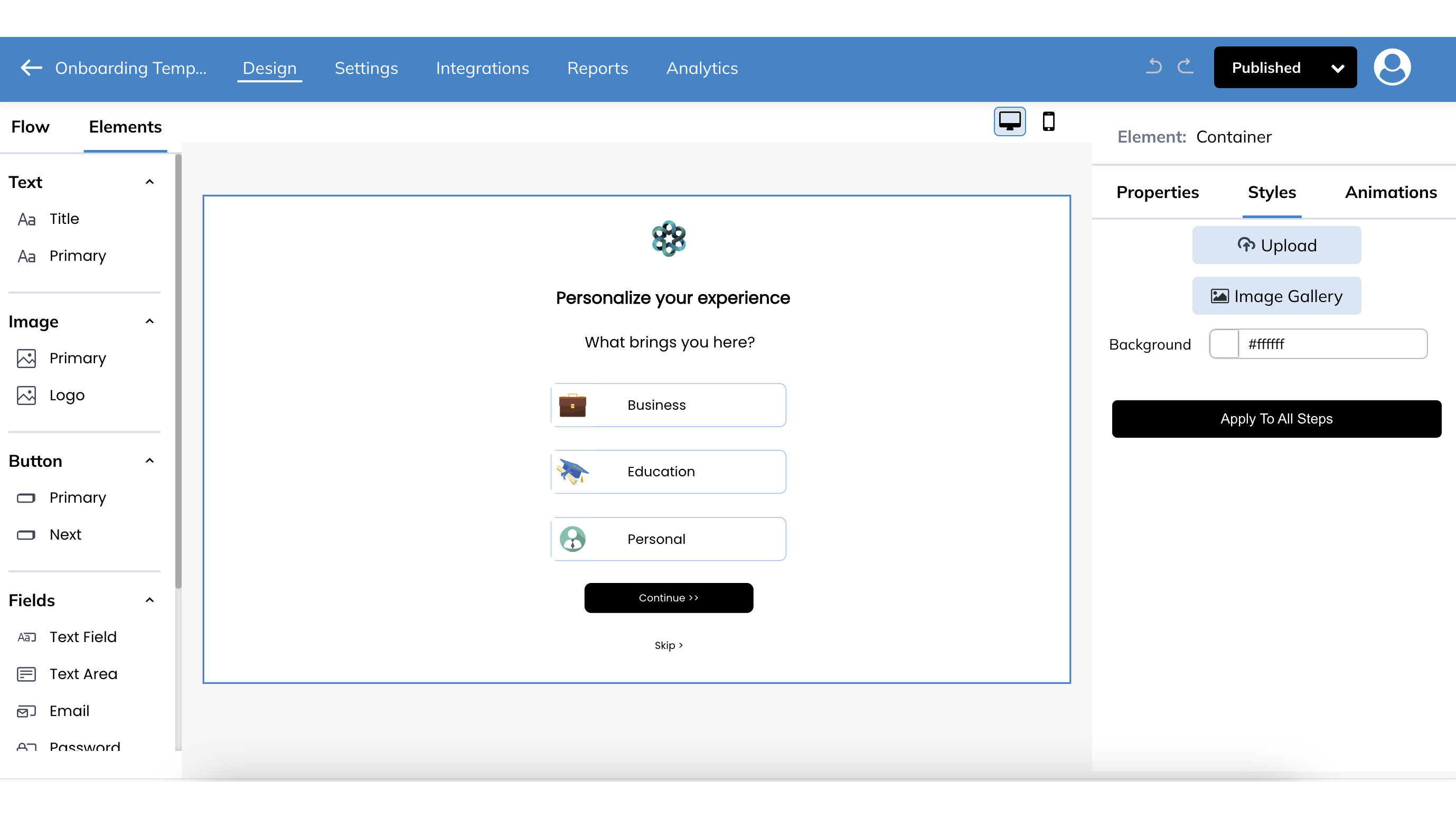
Task: Select the Email field element
Action: (69, 710)
